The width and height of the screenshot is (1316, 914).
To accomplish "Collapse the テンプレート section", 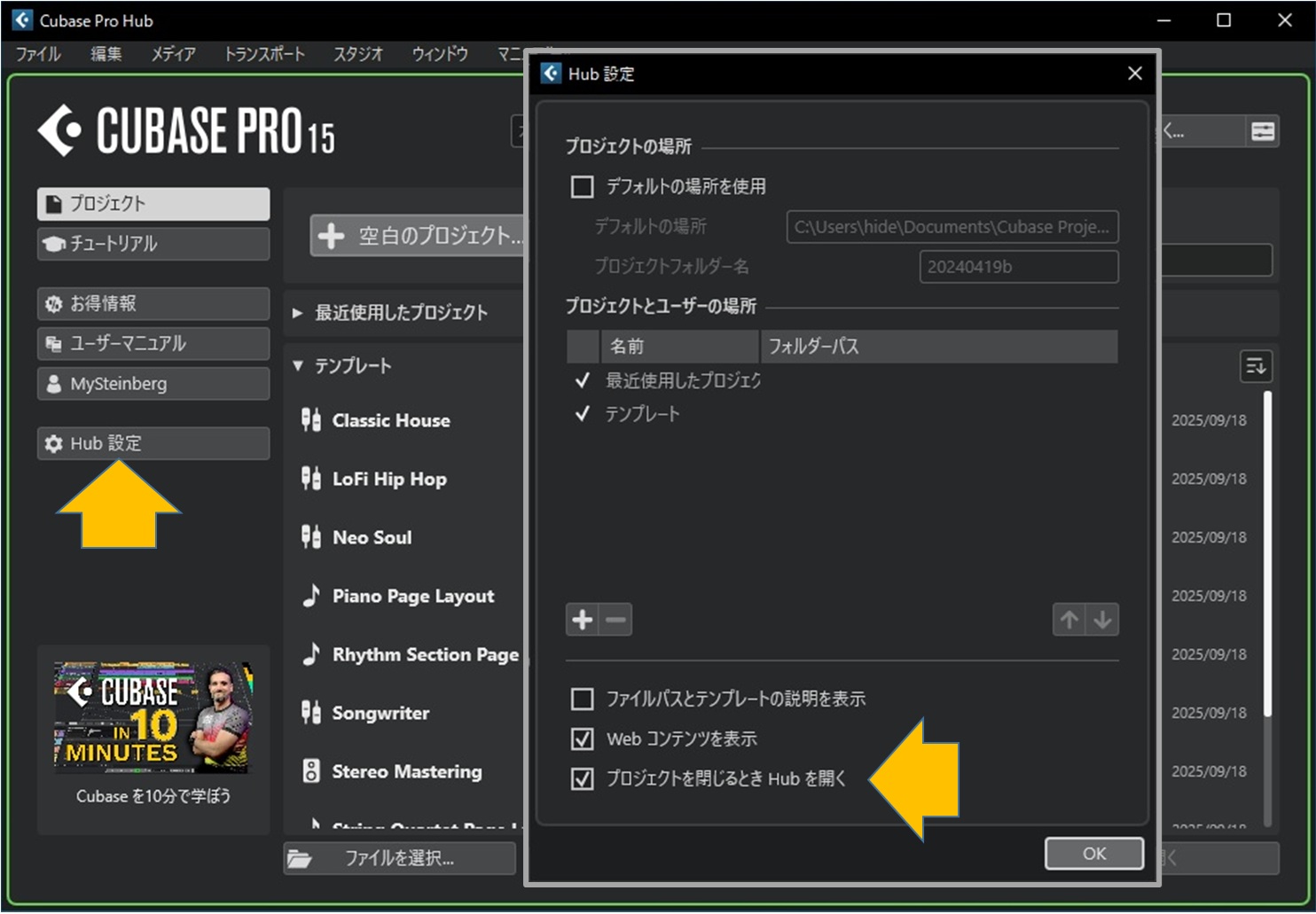I will coord(297,364).
